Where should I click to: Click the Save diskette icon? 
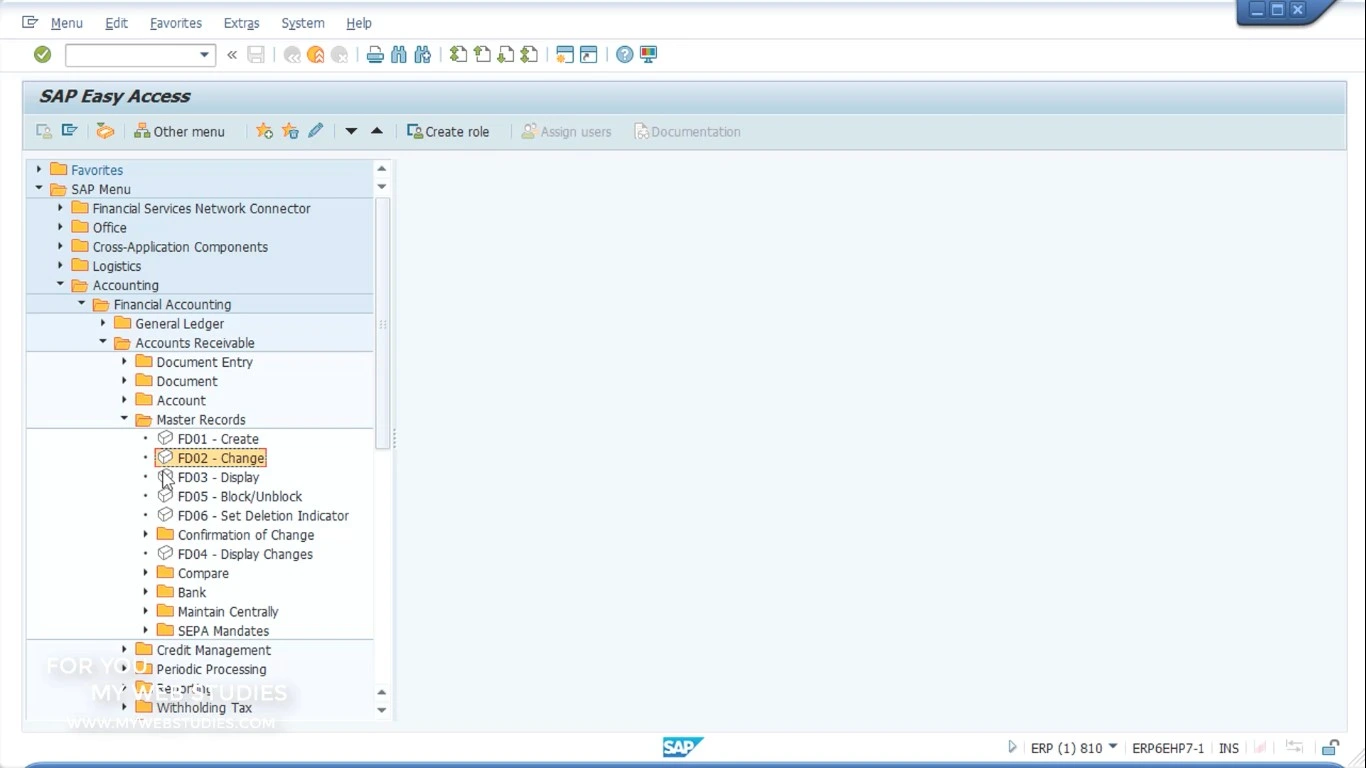[256, 54]
